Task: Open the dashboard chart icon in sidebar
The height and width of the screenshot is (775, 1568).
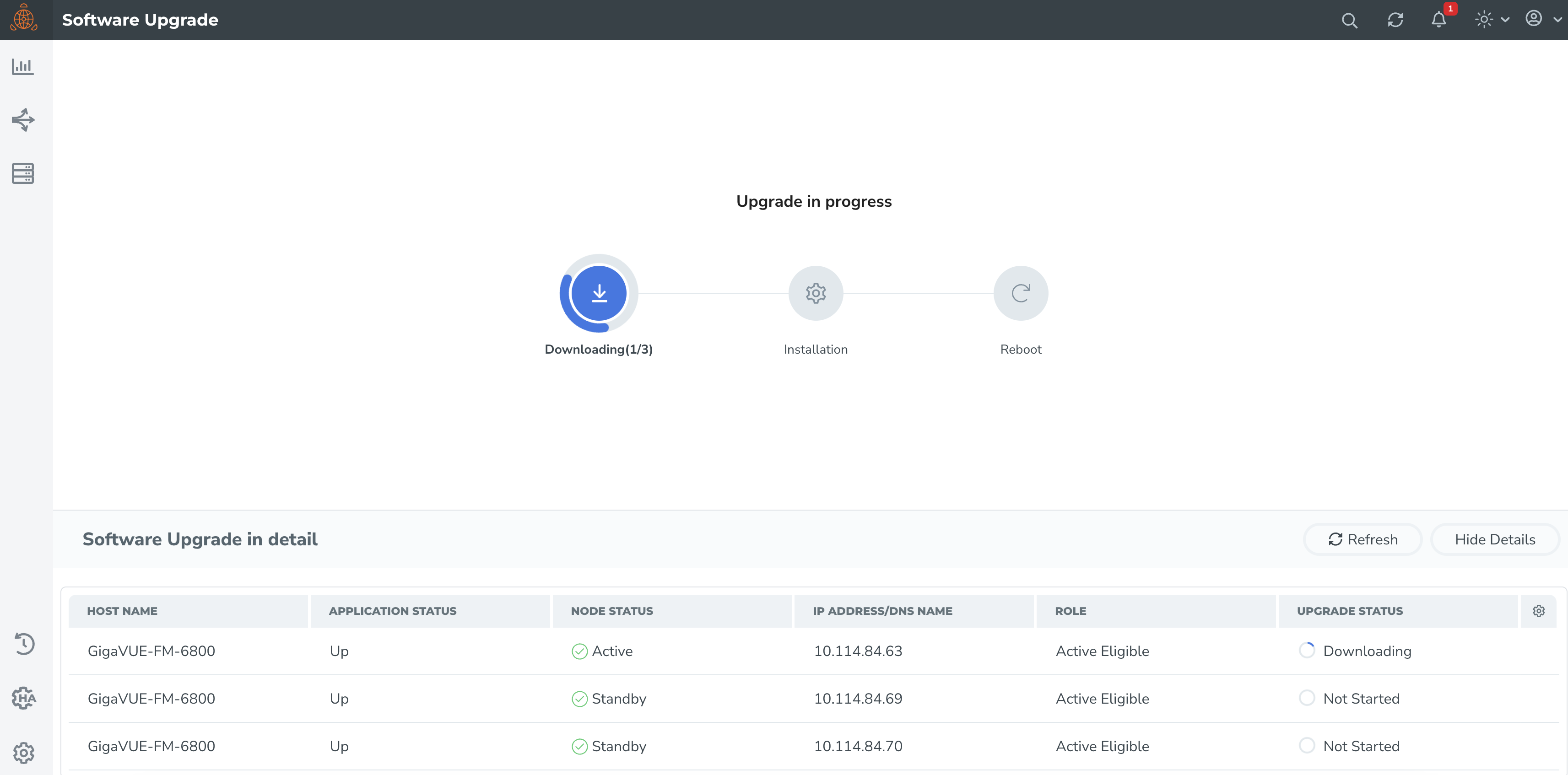Action: (x=22, y=66)
